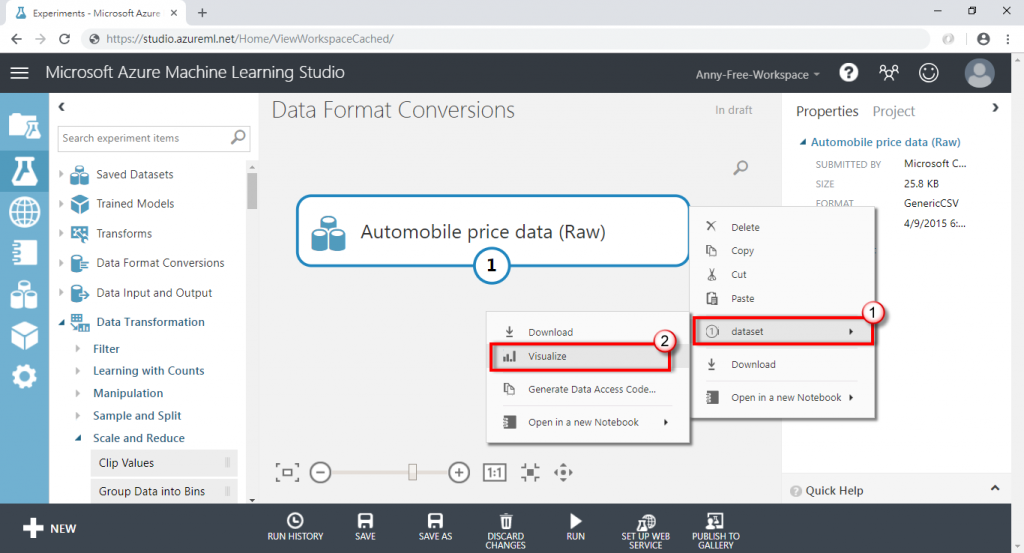Switch to the Project tab
1024x553 pixels.
pyautogui.click(x=893, y=112)
